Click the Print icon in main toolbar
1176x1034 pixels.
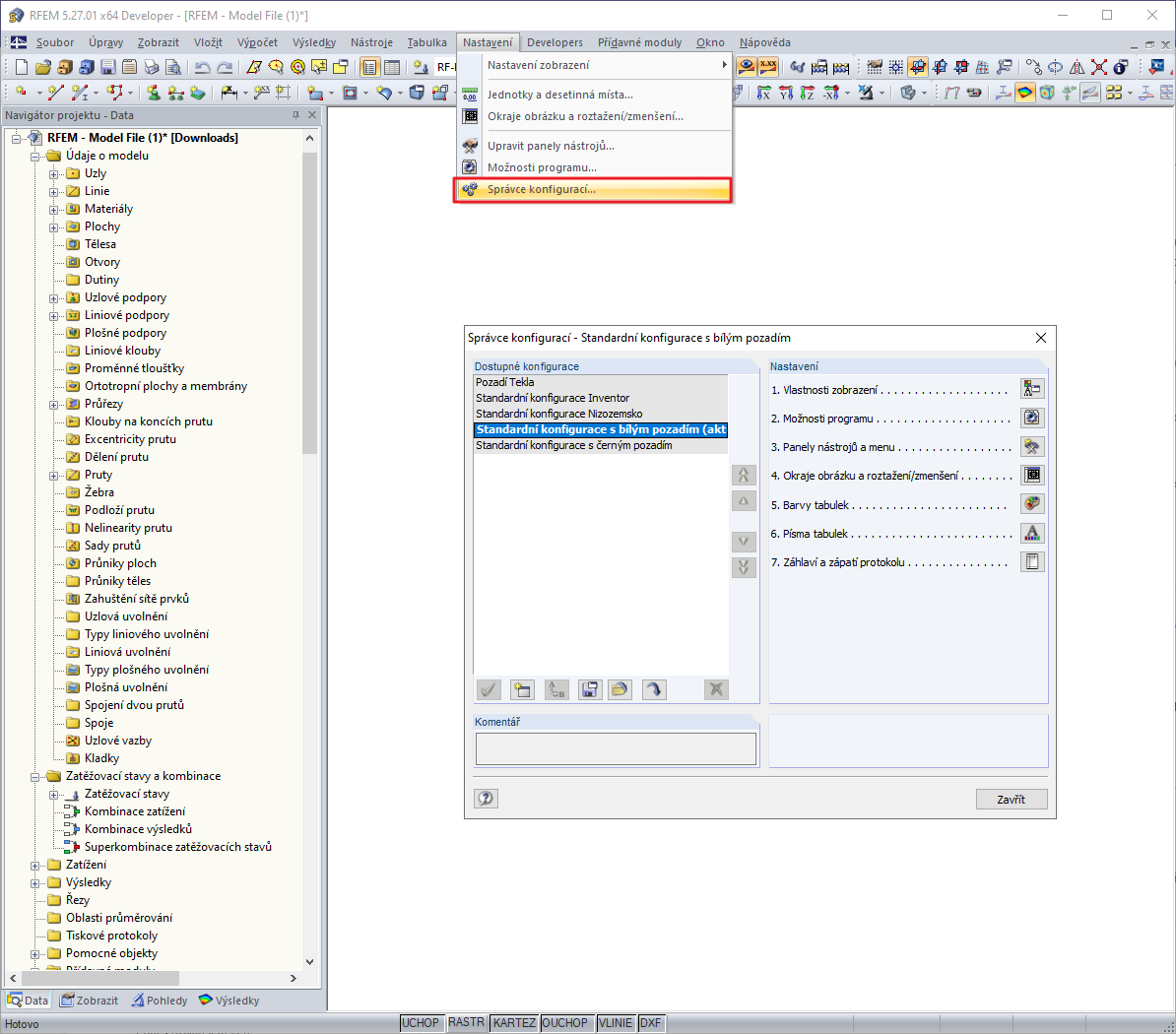152,68
